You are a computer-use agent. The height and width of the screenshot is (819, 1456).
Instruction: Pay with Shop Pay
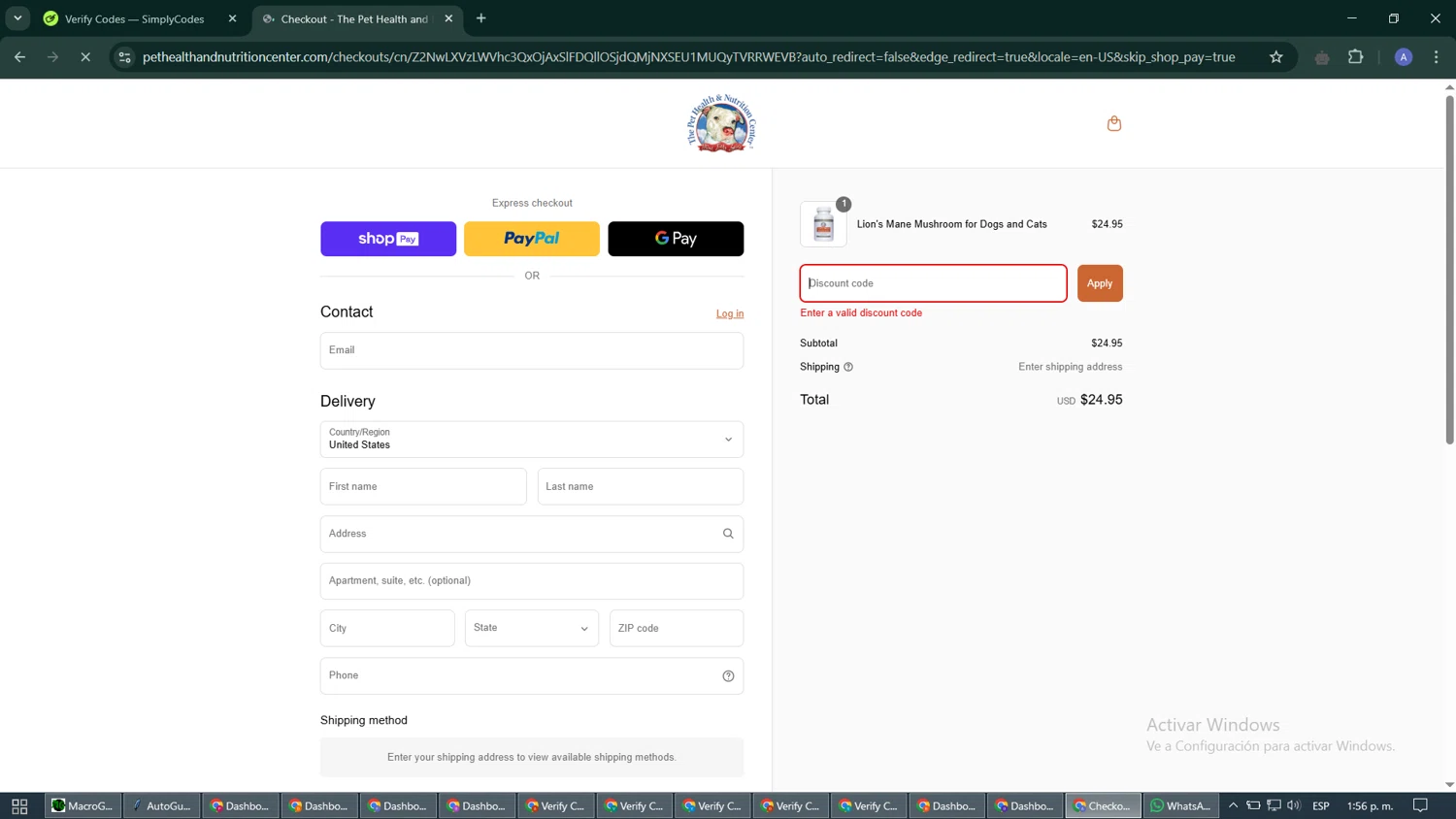[x=388, y=239]
